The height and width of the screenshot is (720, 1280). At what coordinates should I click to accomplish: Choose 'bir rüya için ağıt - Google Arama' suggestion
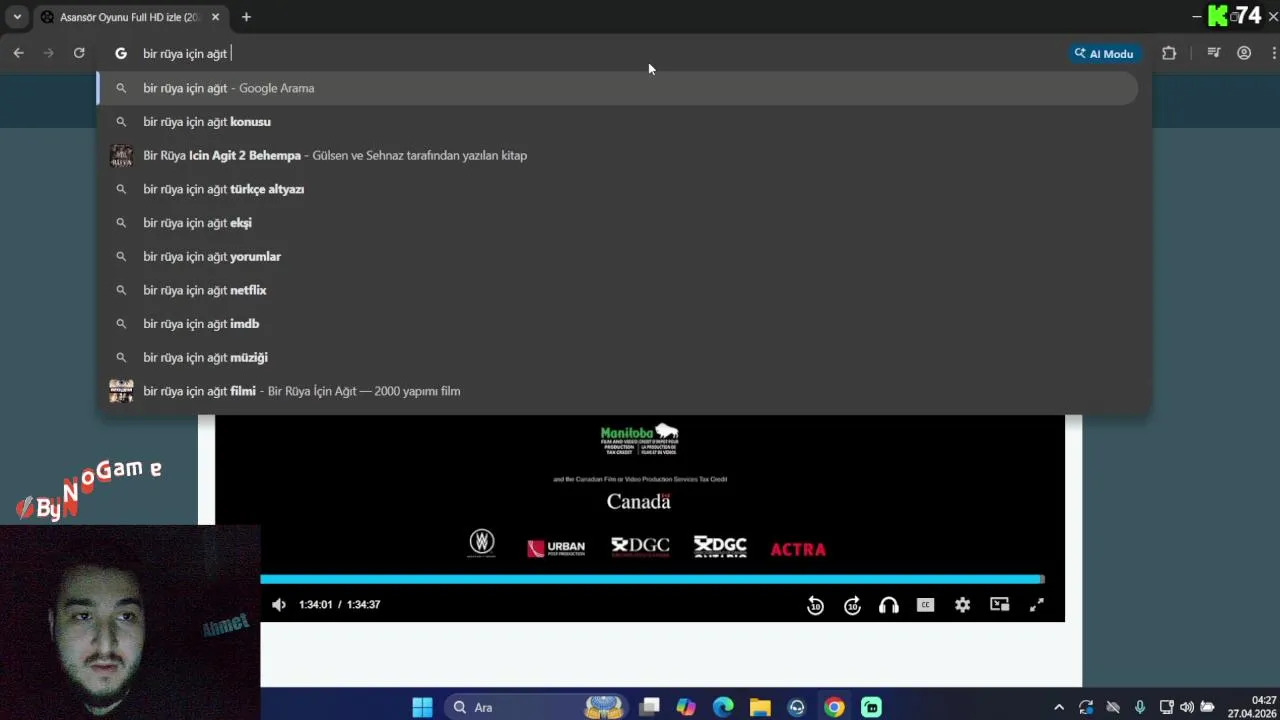tap(617, 88)
